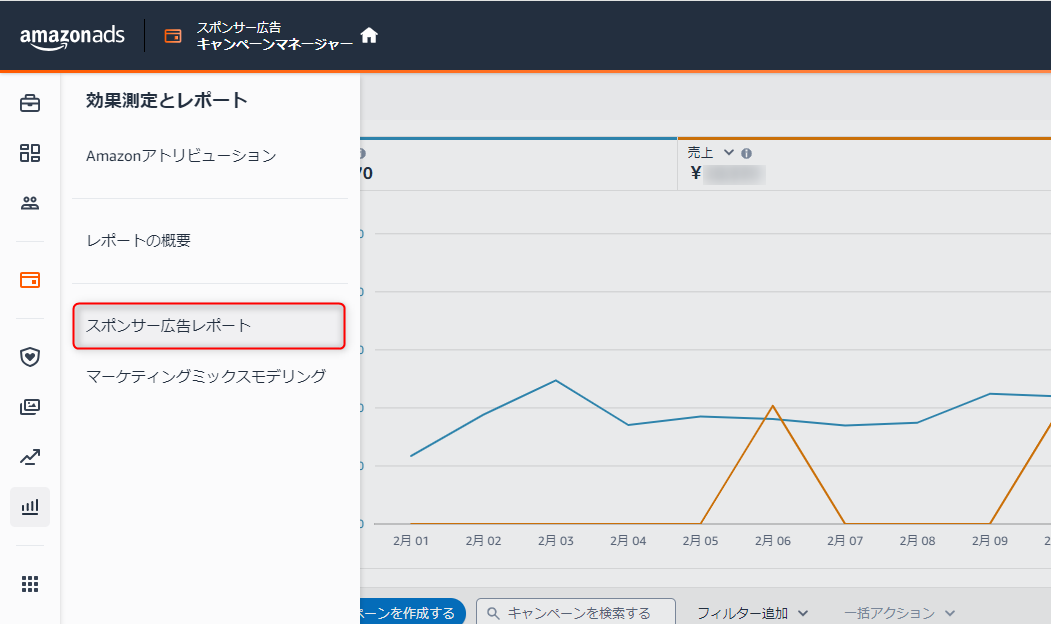This screenshot has height=624, width=1051.
Task: Open the briefcase icon in sidebar
Action: tap(29, 103)
